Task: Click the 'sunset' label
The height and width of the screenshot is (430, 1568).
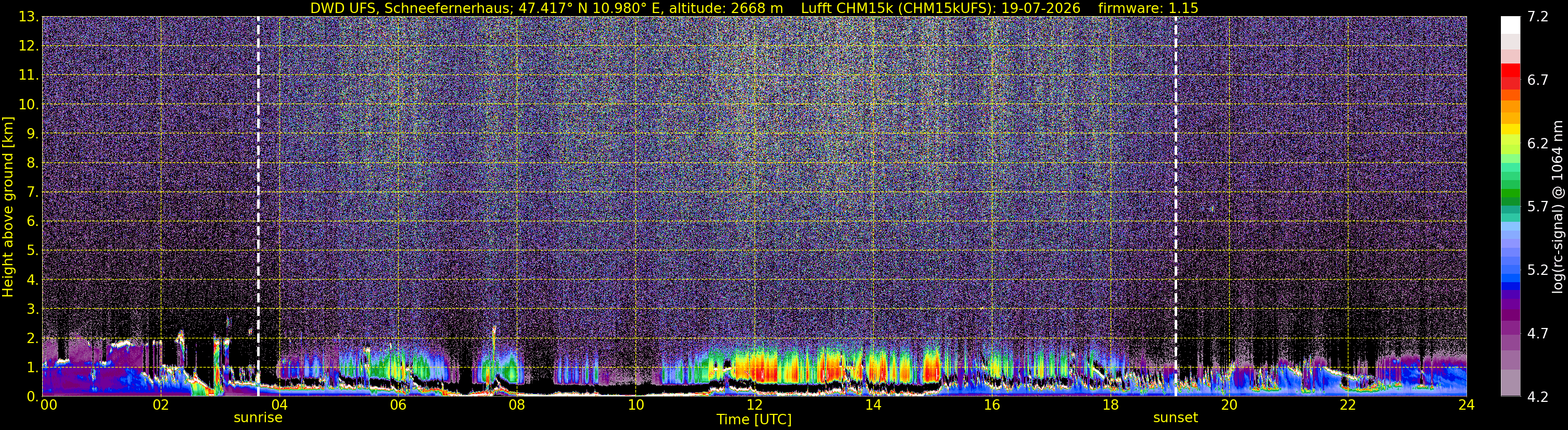Action: [1176, 418]
